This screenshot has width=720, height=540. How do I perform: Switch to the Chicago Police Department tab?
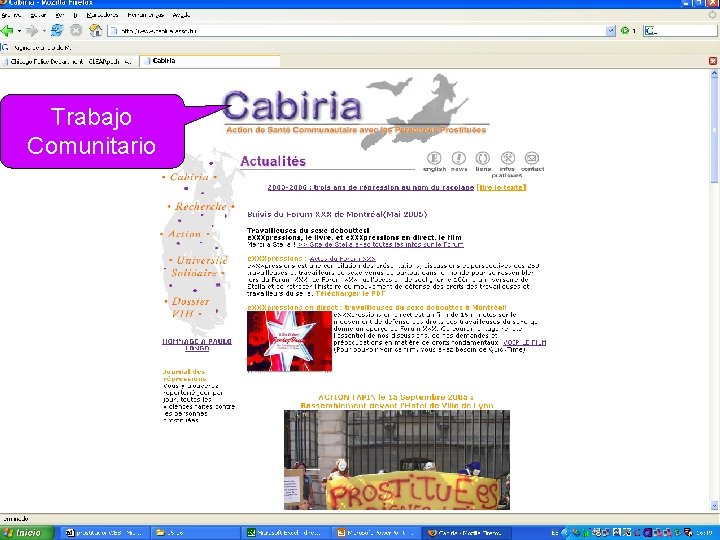coord(69,62)
